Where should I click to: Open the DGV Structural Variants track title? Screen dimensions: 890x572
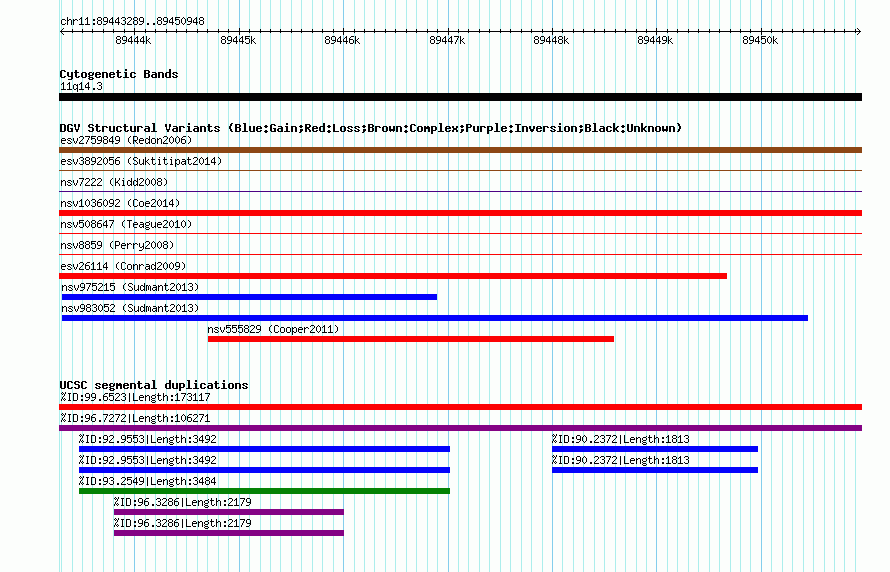click(371, 128)
